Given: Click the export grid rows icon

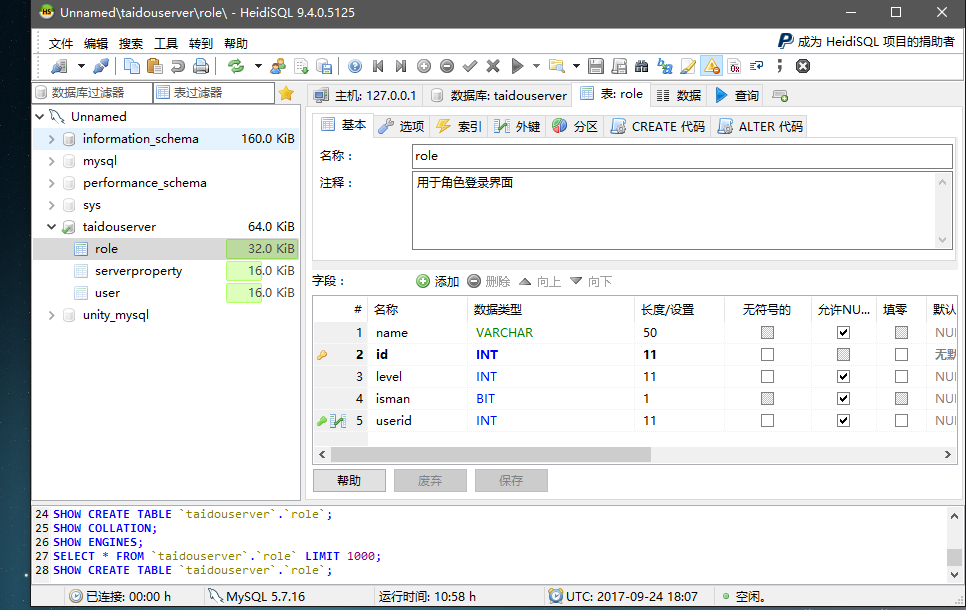Looking at the screenshot, I should click(x=301, y=66).
